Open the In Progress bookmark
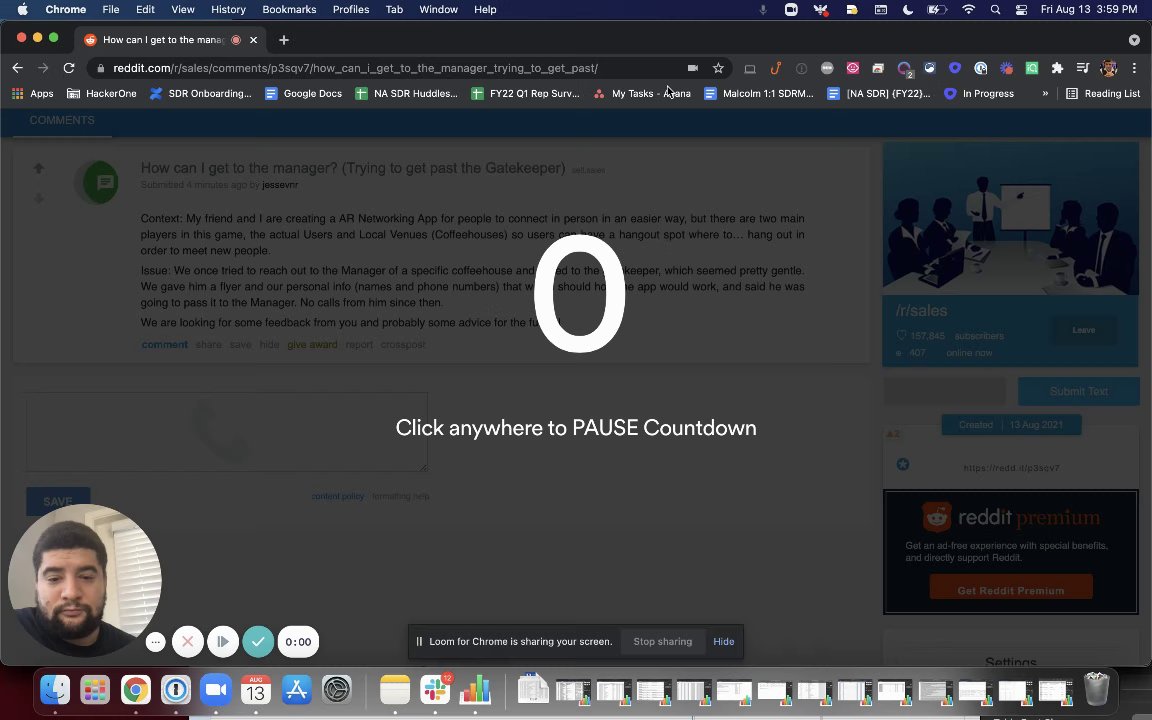 pos(979,93)
